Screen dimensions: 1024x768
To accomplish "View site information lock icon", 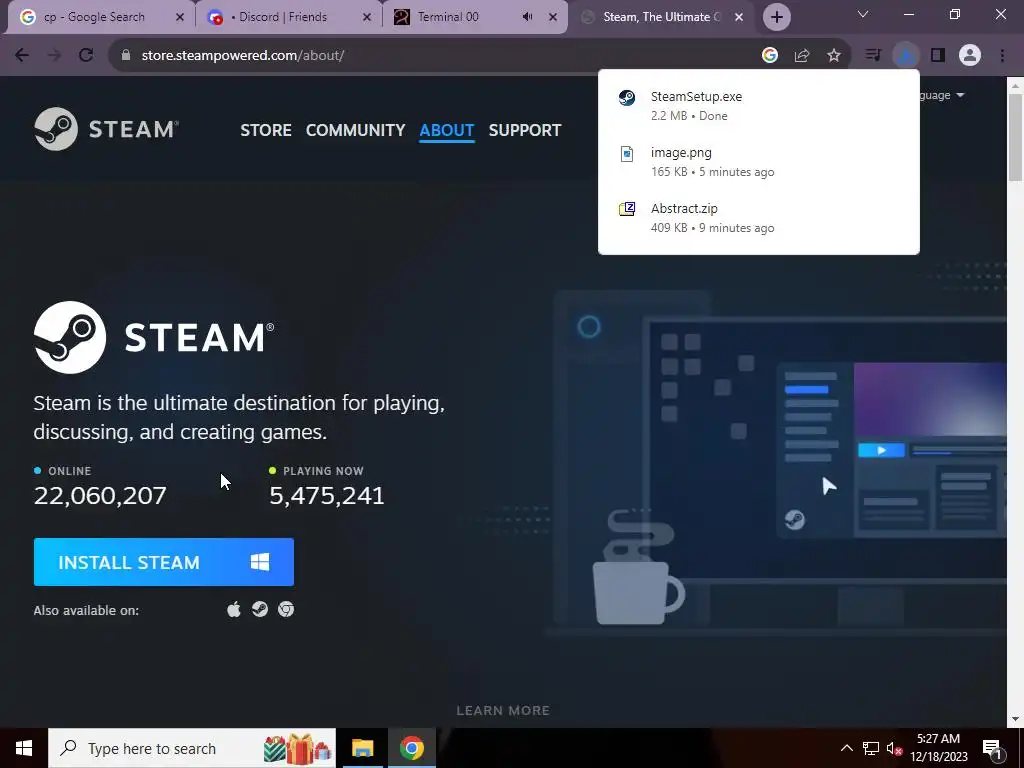I will [x=126, y=56].
